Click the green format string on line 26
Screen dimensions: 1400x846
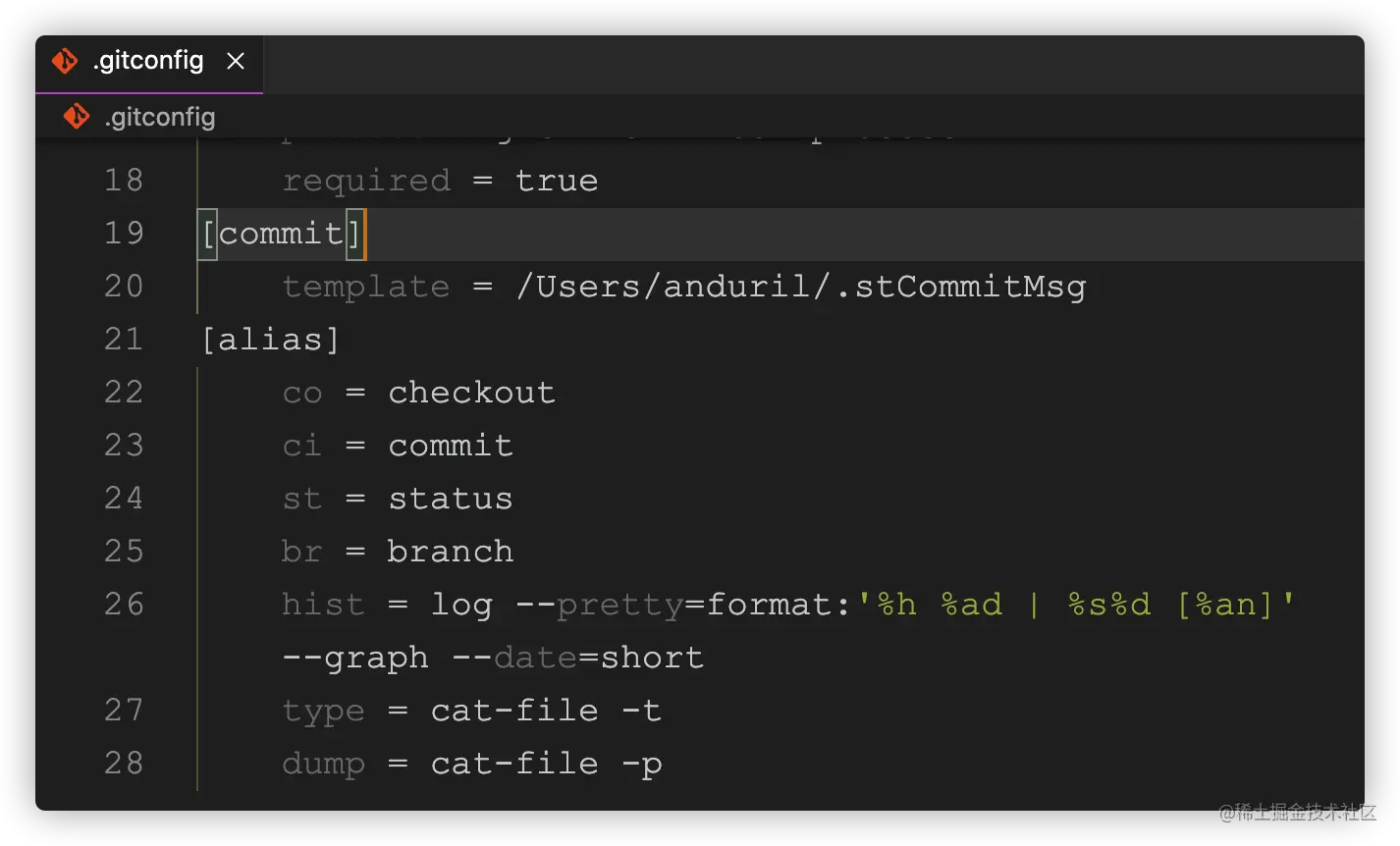click(1076, 605)
